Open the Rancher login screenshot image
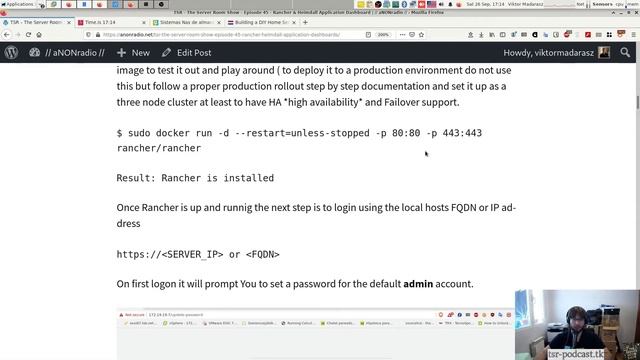The height and width of the screenshot is (360, 640). (316, 334)
